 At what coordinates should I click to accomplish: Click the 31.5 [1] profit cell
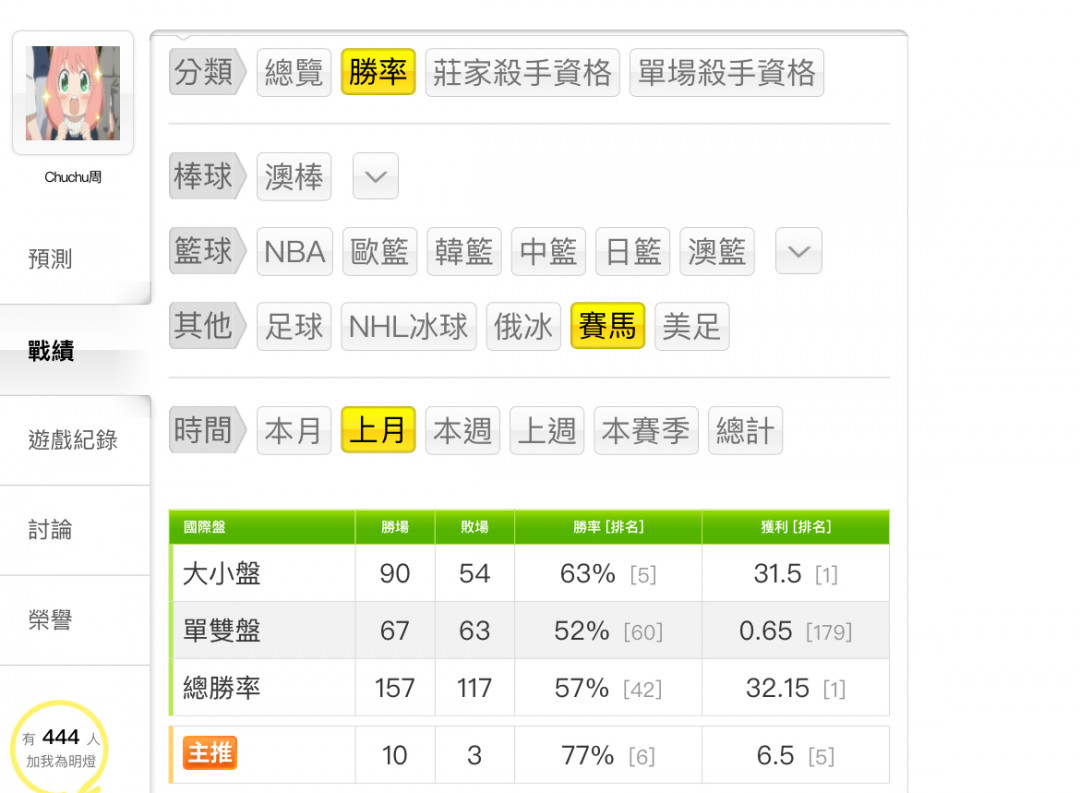click(796, 573)
